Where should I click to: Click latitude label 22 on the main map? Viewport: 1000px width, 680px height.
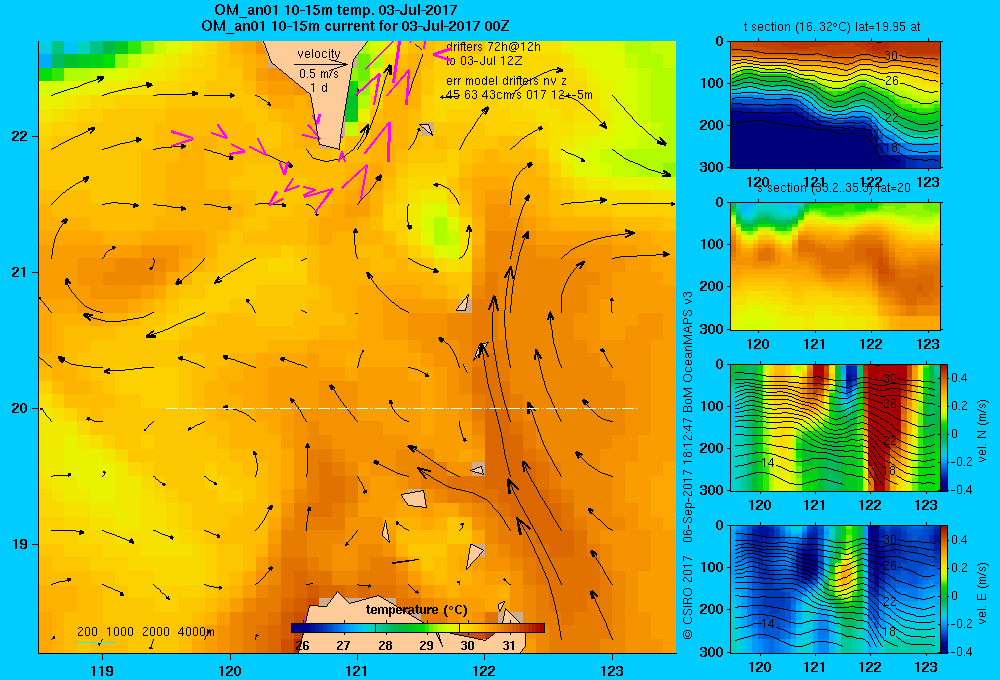pyautogui.click(x=20, y=136)
